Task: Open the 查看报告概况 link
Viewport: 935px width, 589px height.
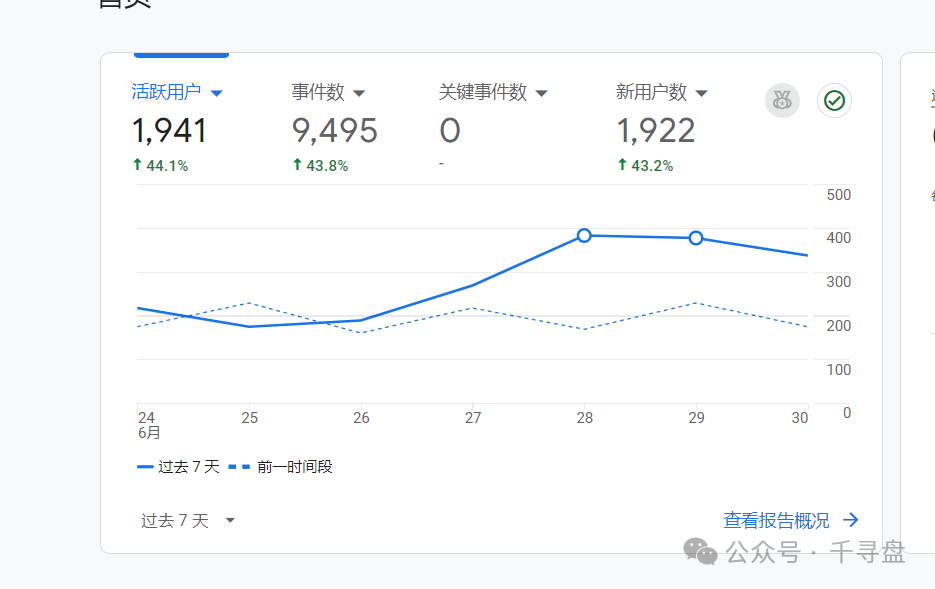Action: [x=776, y=520]
